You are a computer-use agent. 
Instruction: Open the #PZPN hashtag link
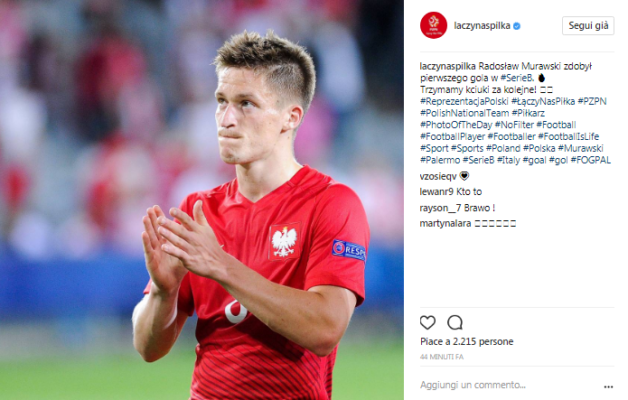pos(592,101)
